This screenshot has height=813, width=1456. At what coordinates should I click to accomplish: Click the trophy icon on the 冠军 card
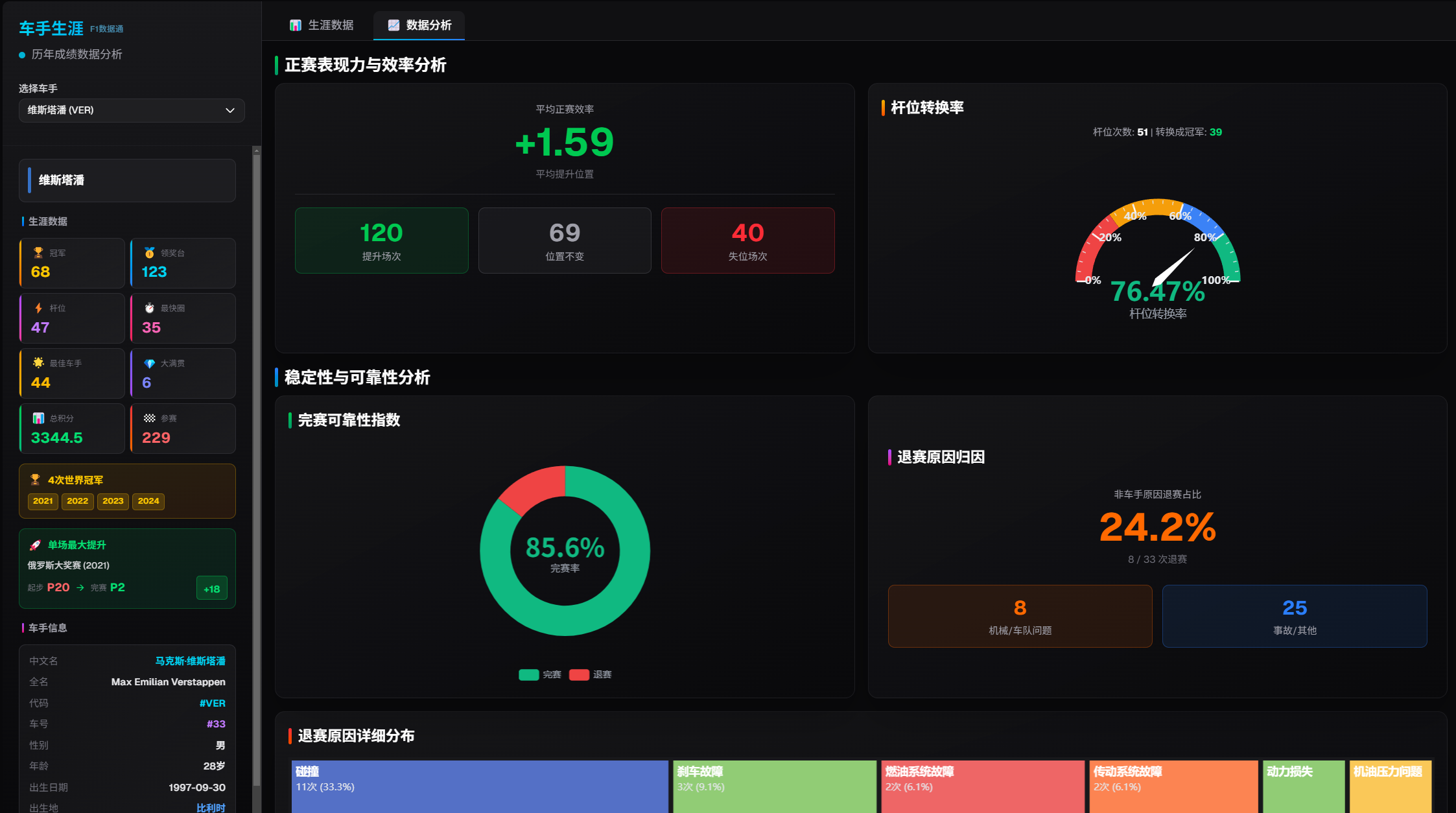point(38,252)
